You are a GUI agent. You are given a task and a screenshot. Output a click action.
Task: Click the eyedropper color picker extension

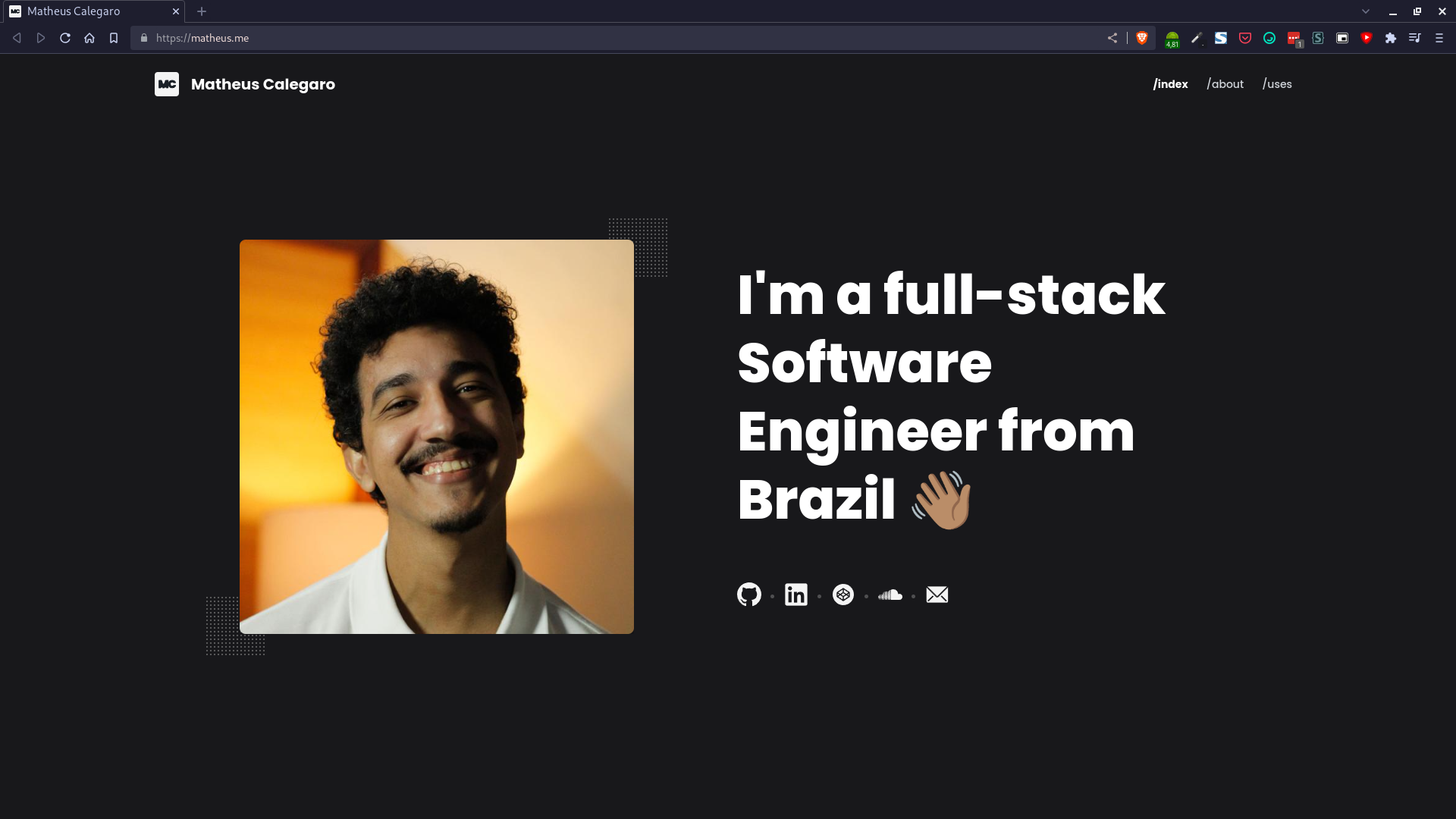pos(1197,38)
